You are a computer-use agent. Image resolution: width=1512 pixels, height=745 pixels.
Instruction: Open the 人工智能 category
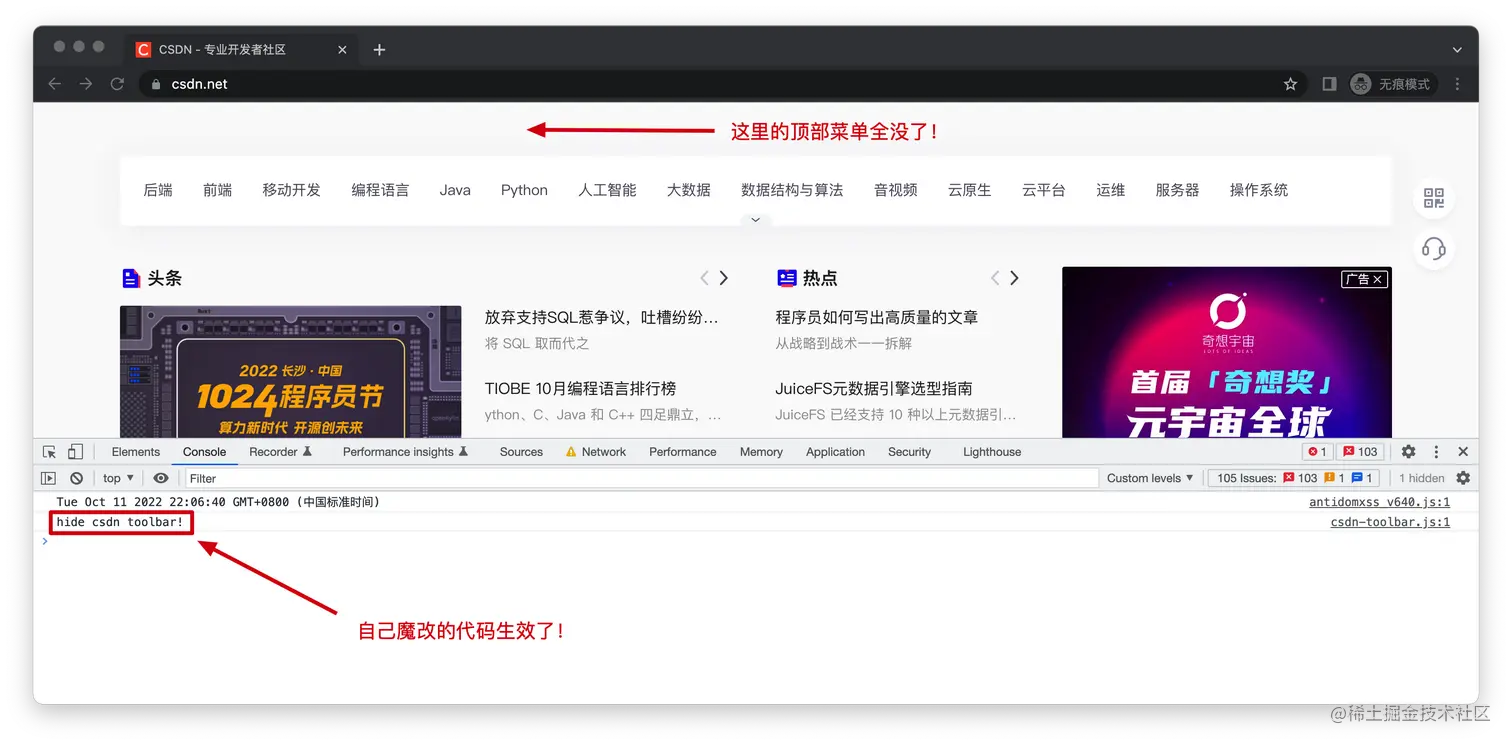tap(607, 190)
